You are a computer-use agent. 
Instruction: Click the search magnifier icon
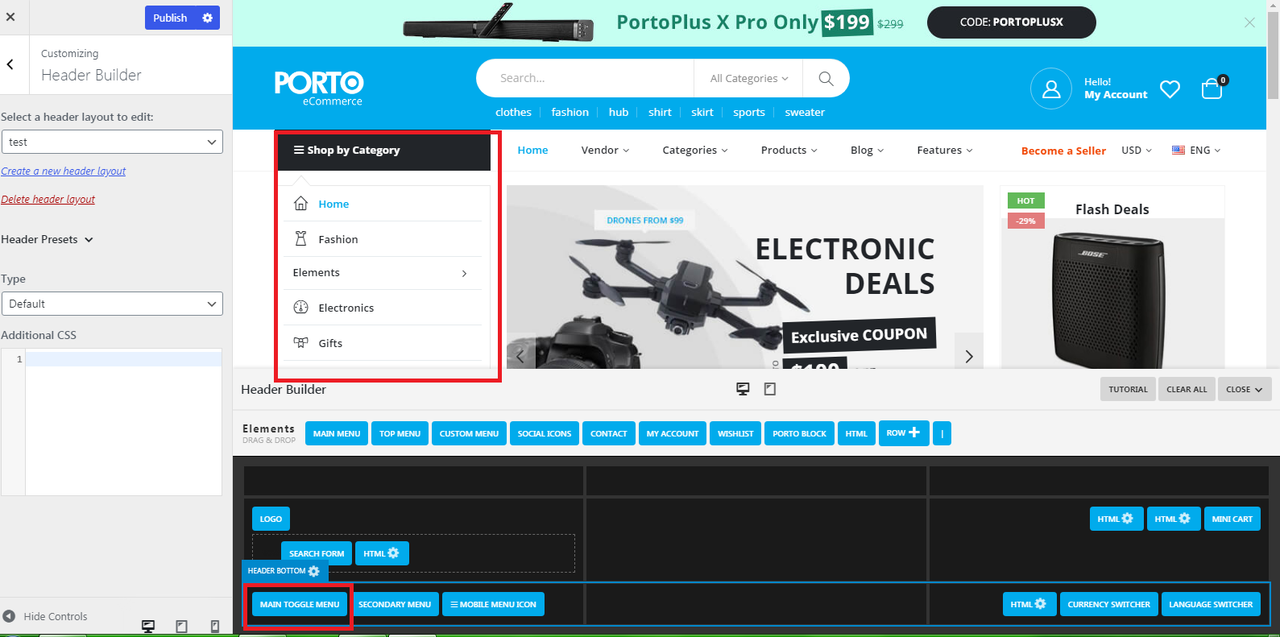coord(825,78)
